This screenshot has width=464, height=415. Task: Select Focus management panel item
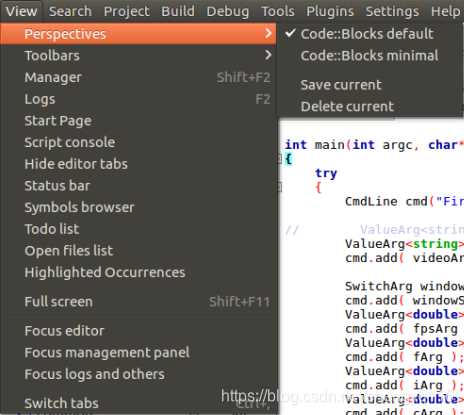(x=138, y=352)
